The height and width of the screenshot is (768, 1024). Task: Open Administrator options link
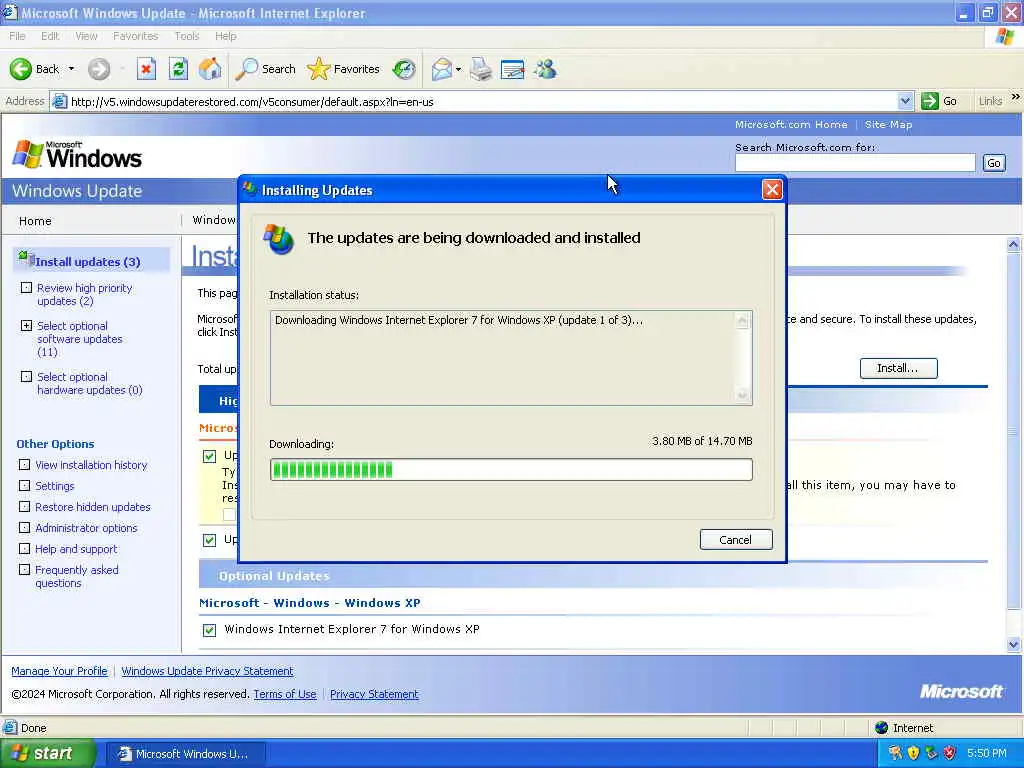(x=86, y=528)
